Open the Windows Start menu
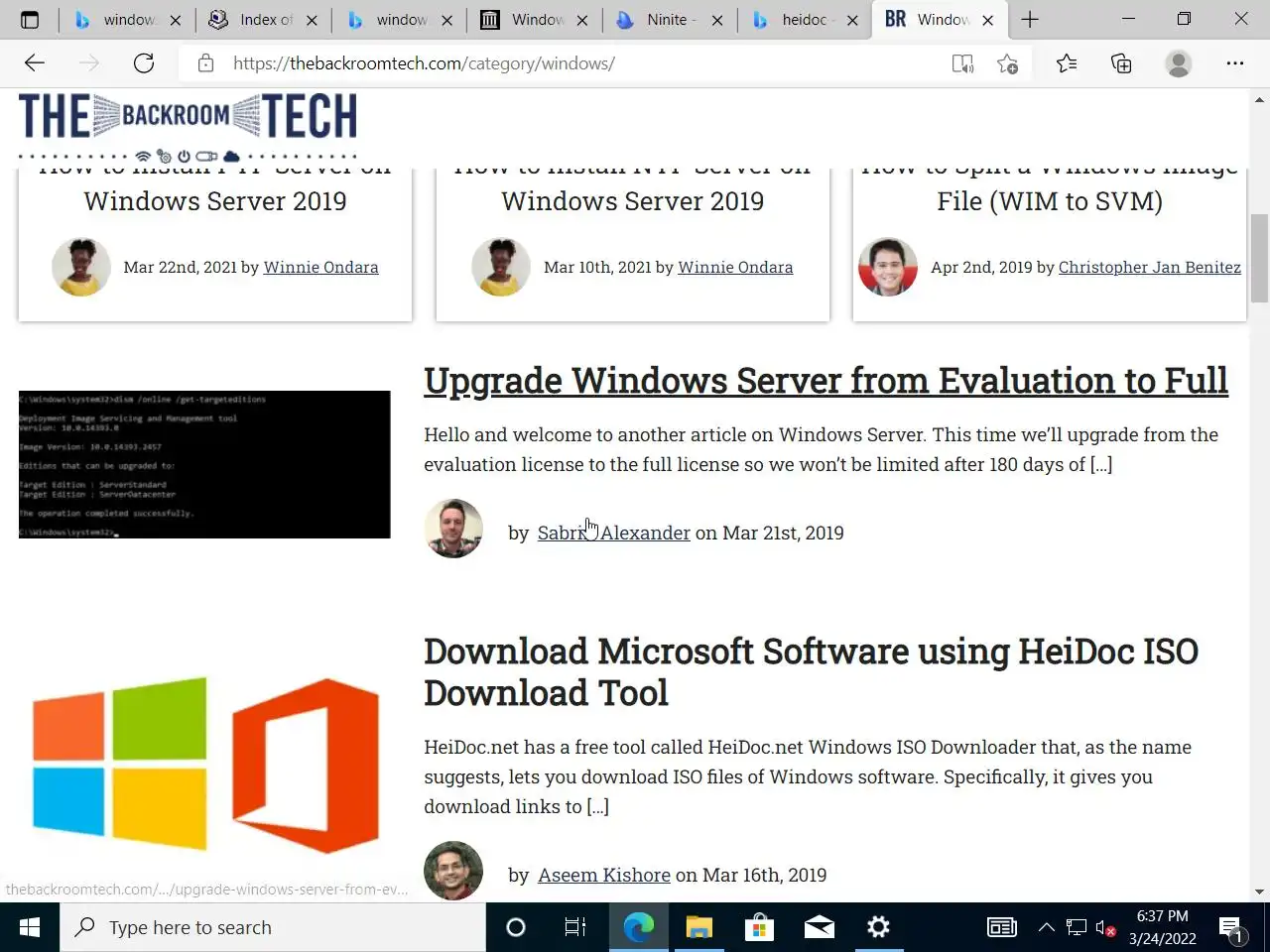 coord(30,927)
